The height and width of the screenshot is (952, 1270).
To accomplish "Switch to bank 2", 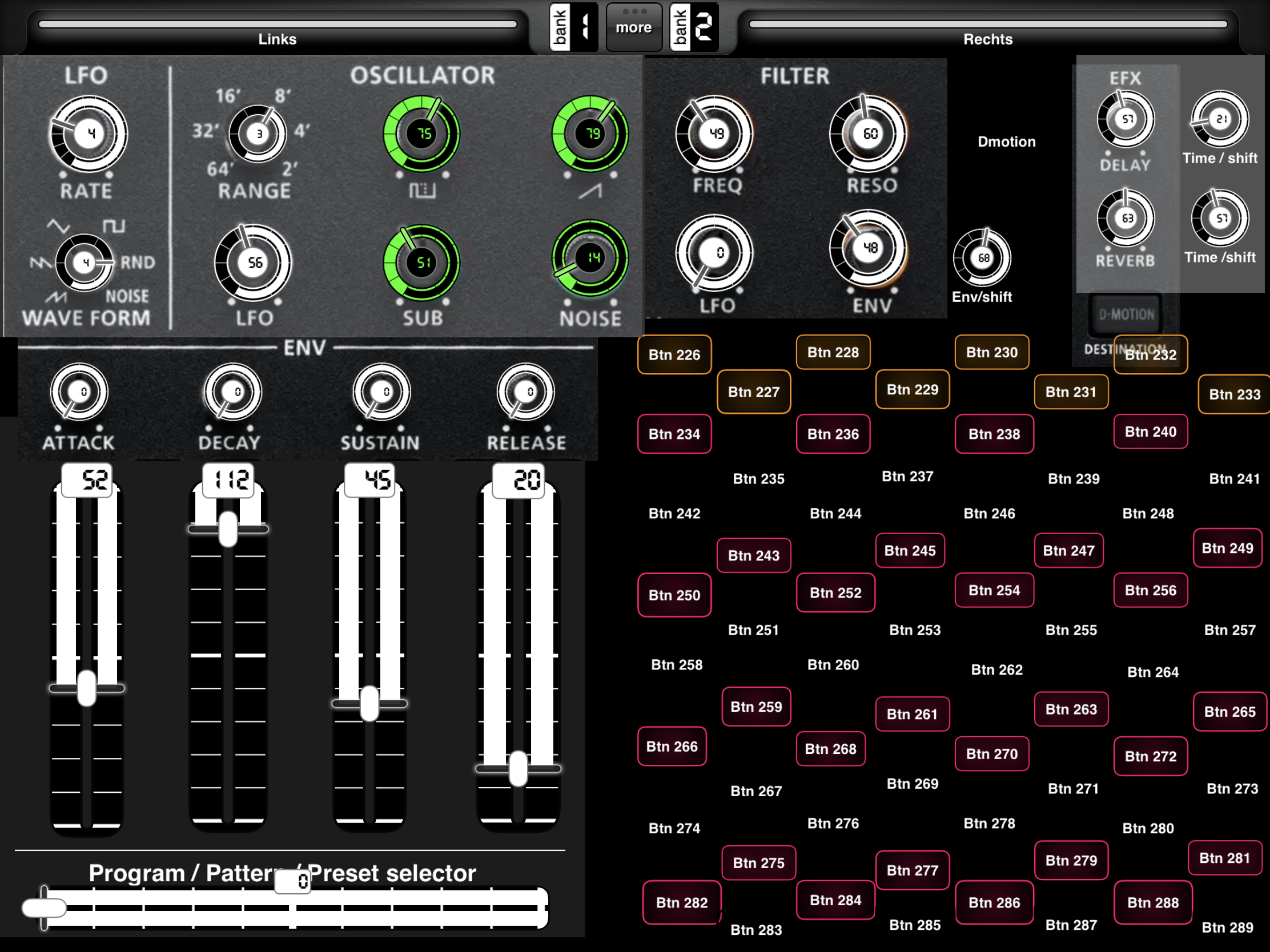I will 694,27.
